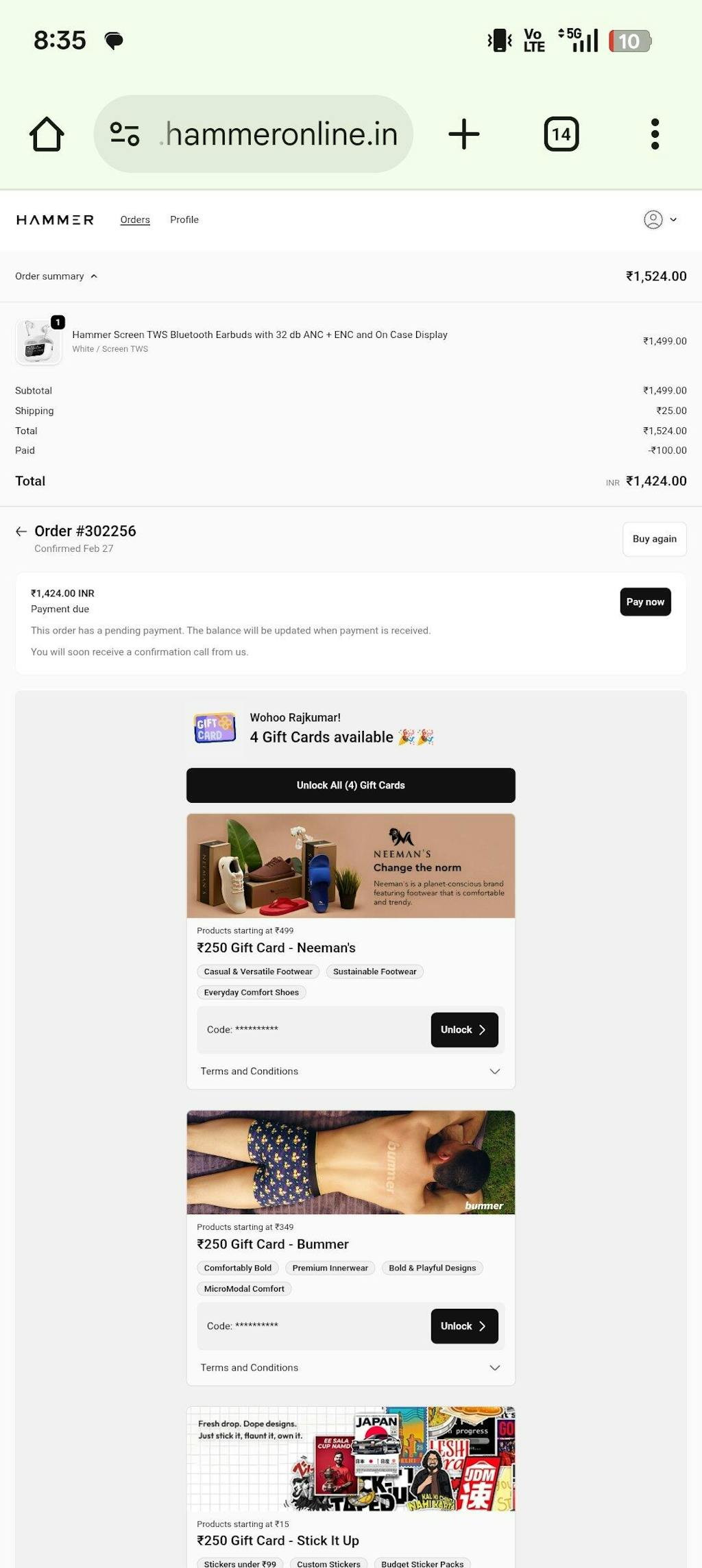Open site settings icon in address bar
This screenshot has width=702, height=1568.
125,134
